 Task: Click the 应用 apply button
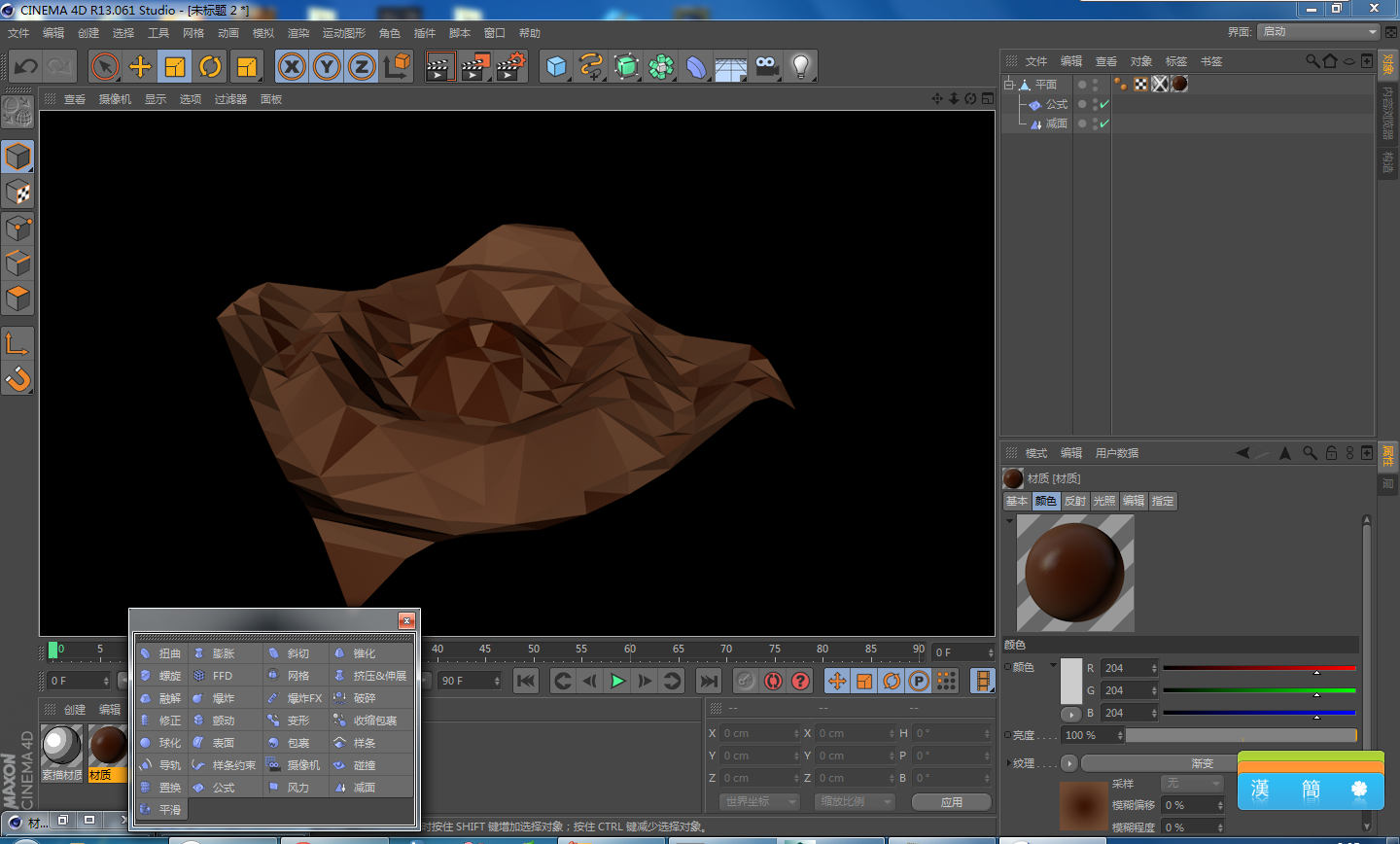pyautogui.click(x=952, y=802)
